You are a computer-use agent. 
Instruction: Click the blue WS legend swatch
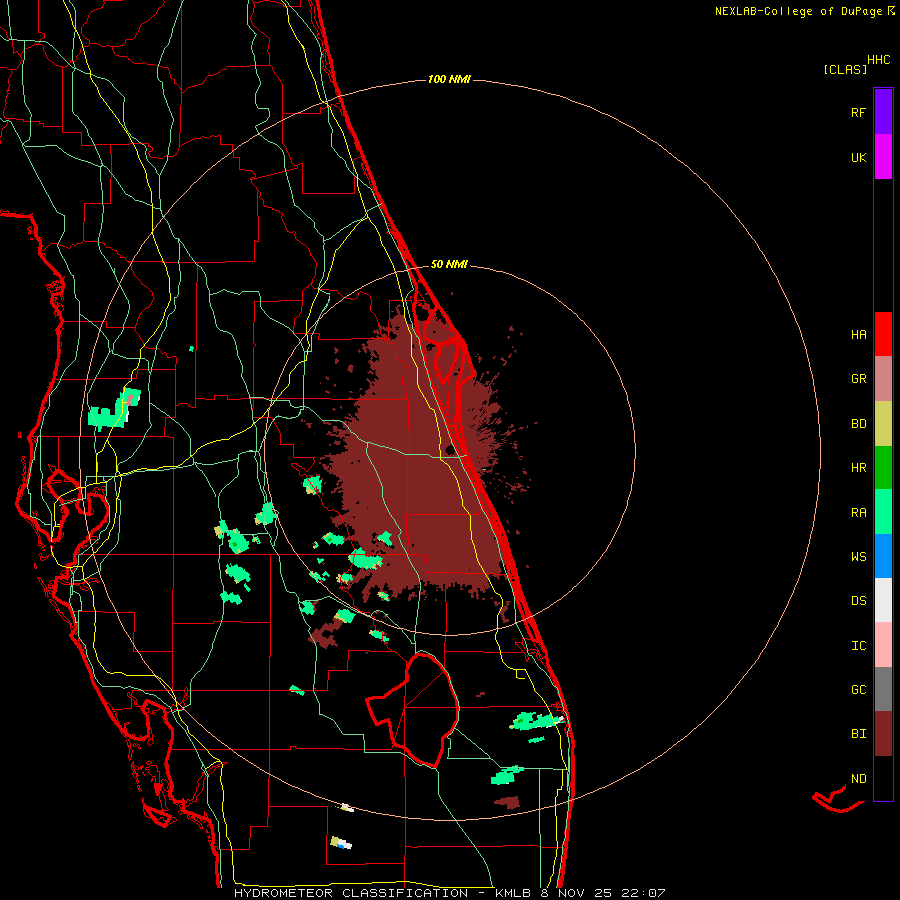(883, 556)
